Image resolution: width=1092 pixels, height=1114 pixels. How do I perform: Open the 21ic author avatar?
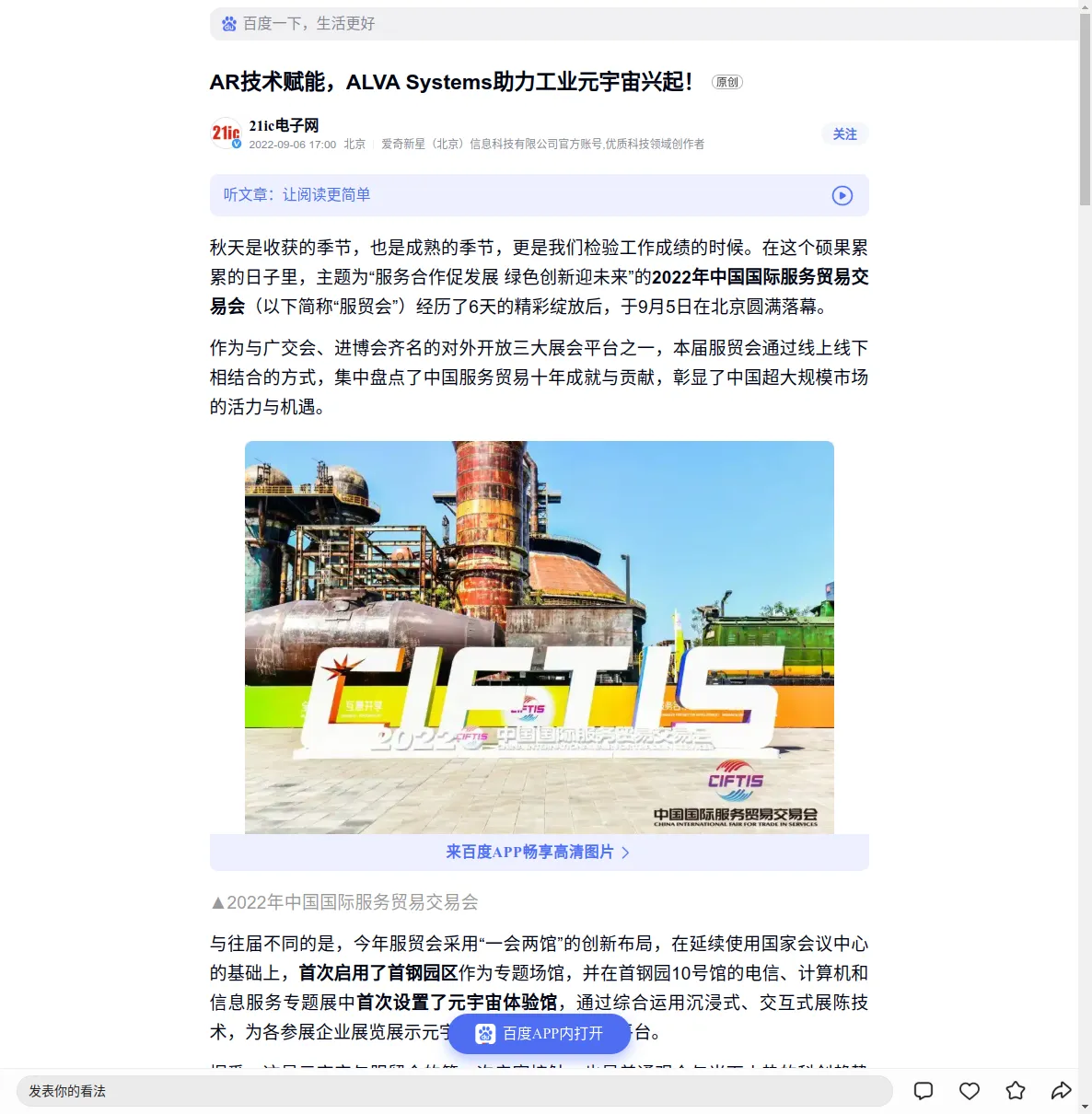click(x=227, y=133)
